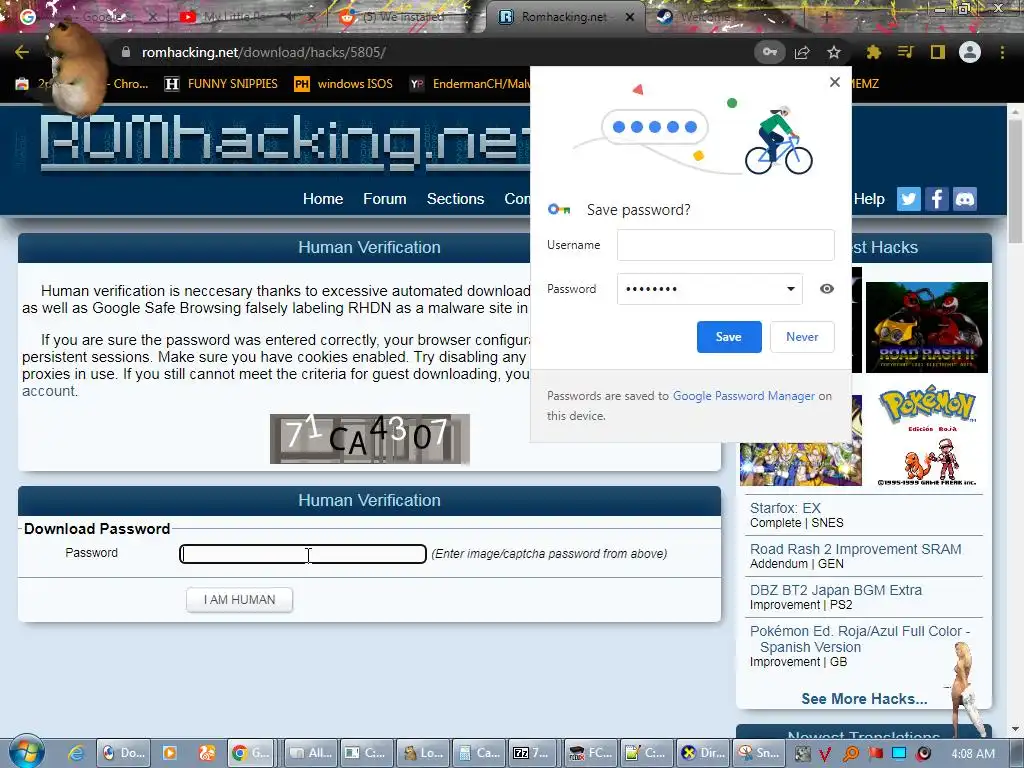This screenshot has height=768, width=1024.
Task: Click the ROMhacking.net logo banner
Action: point(285,142)
